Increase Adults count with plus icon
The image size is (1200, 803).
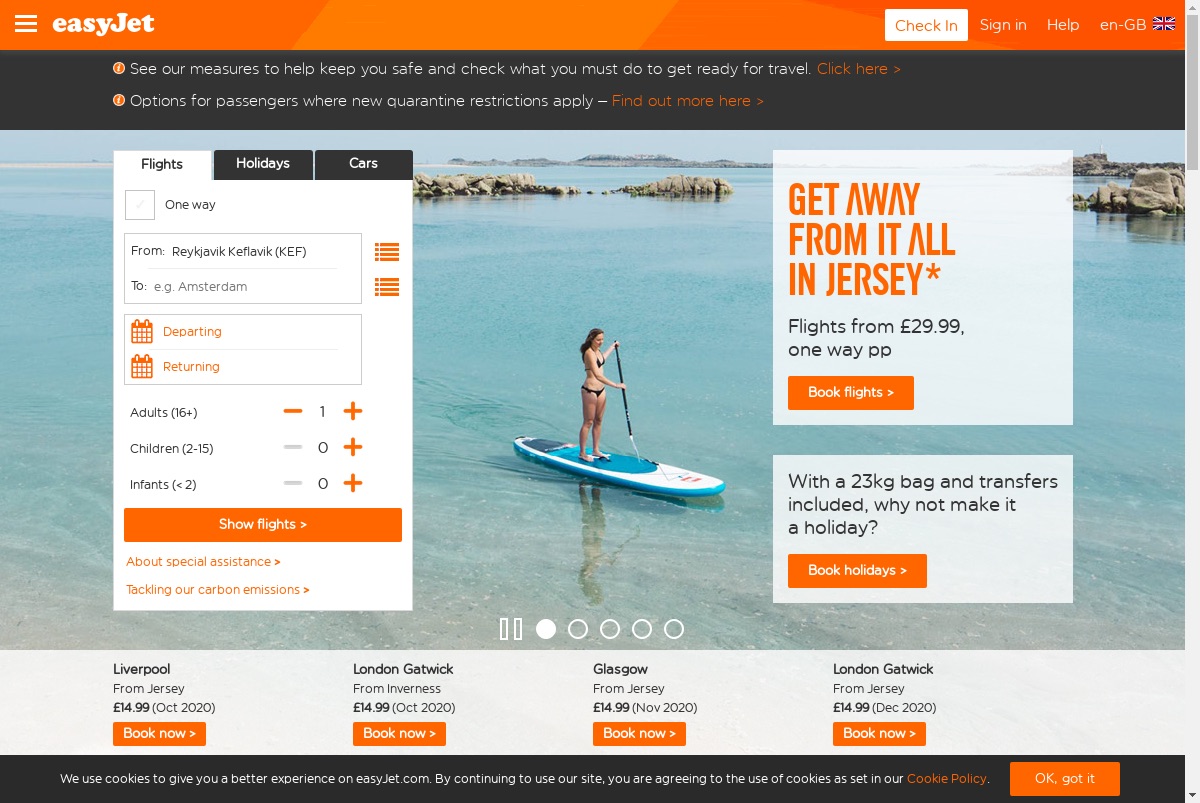[352, 411]
